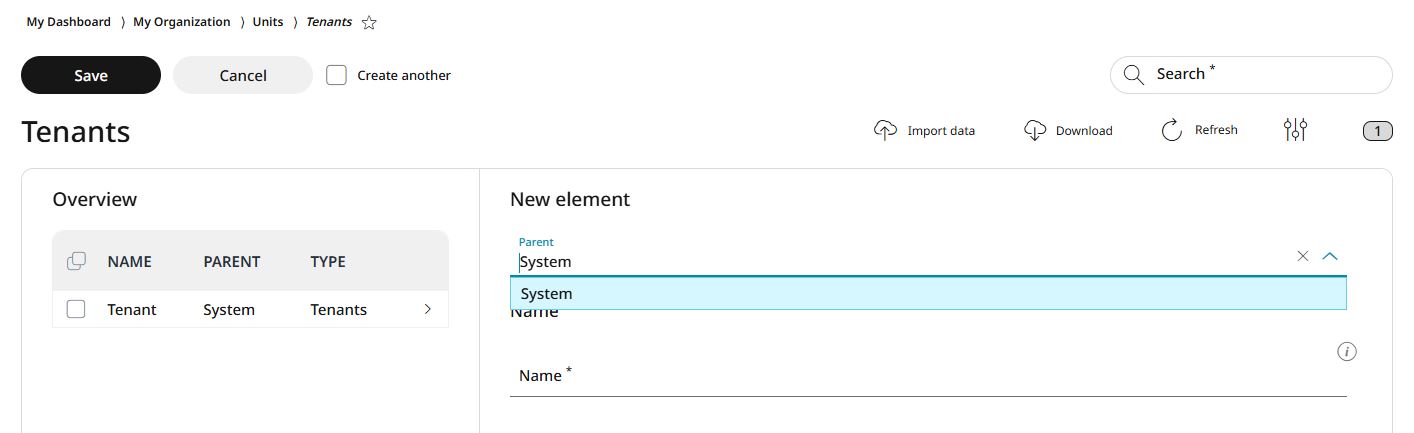Collapse the Parent dropdown with up chevron
Viewport: 1414px width, 433px height.
(x=1329, y=256)
